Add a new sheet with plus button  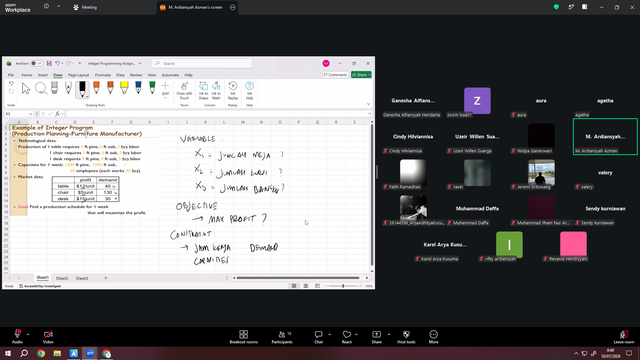click(105, 278)
